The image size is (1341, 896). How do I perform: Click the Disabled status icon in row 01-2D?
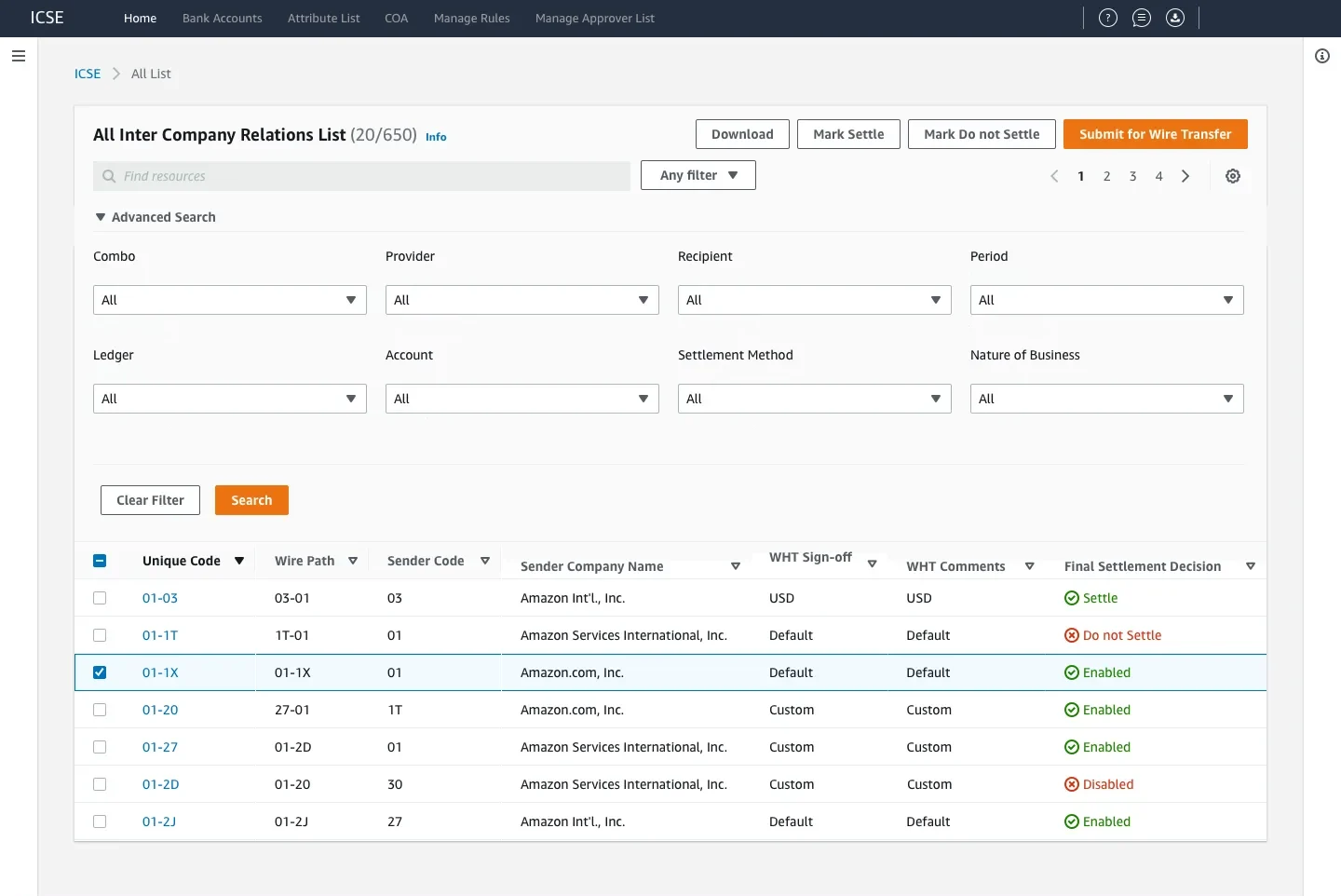(1072, 784)
